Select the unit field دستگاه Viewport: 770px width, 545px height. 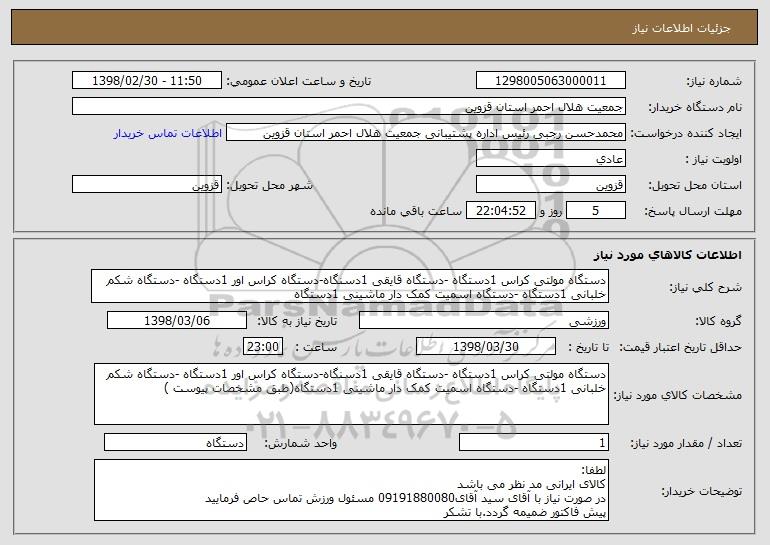point(175,443)
